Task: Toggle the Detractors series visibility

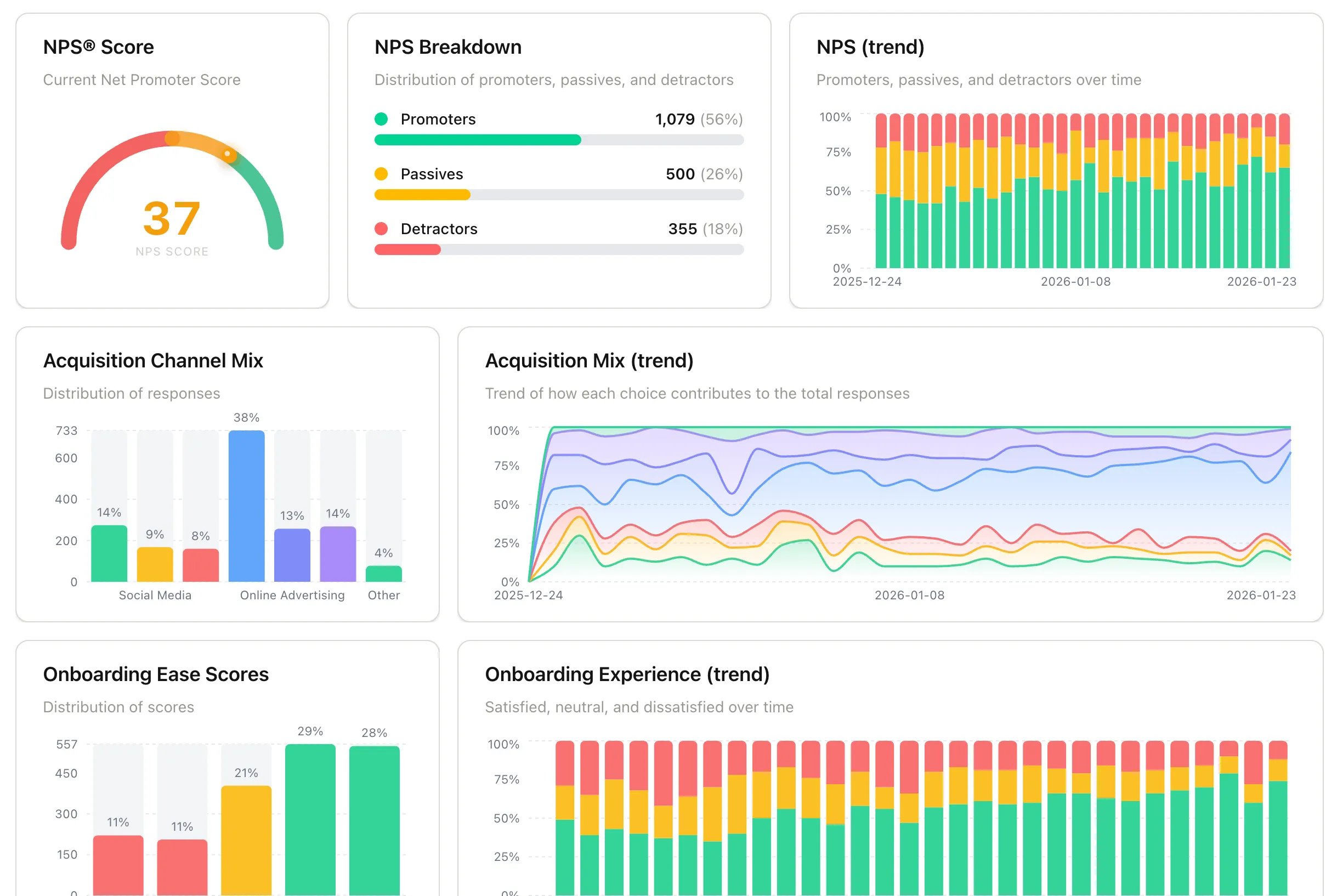Action: point(438,229)
